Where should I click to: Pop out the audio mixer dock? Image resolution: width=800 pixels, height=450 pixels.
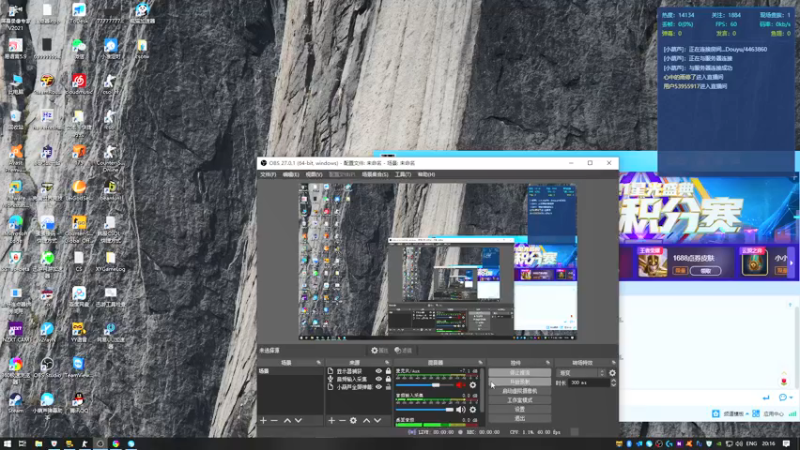(480, 363)
